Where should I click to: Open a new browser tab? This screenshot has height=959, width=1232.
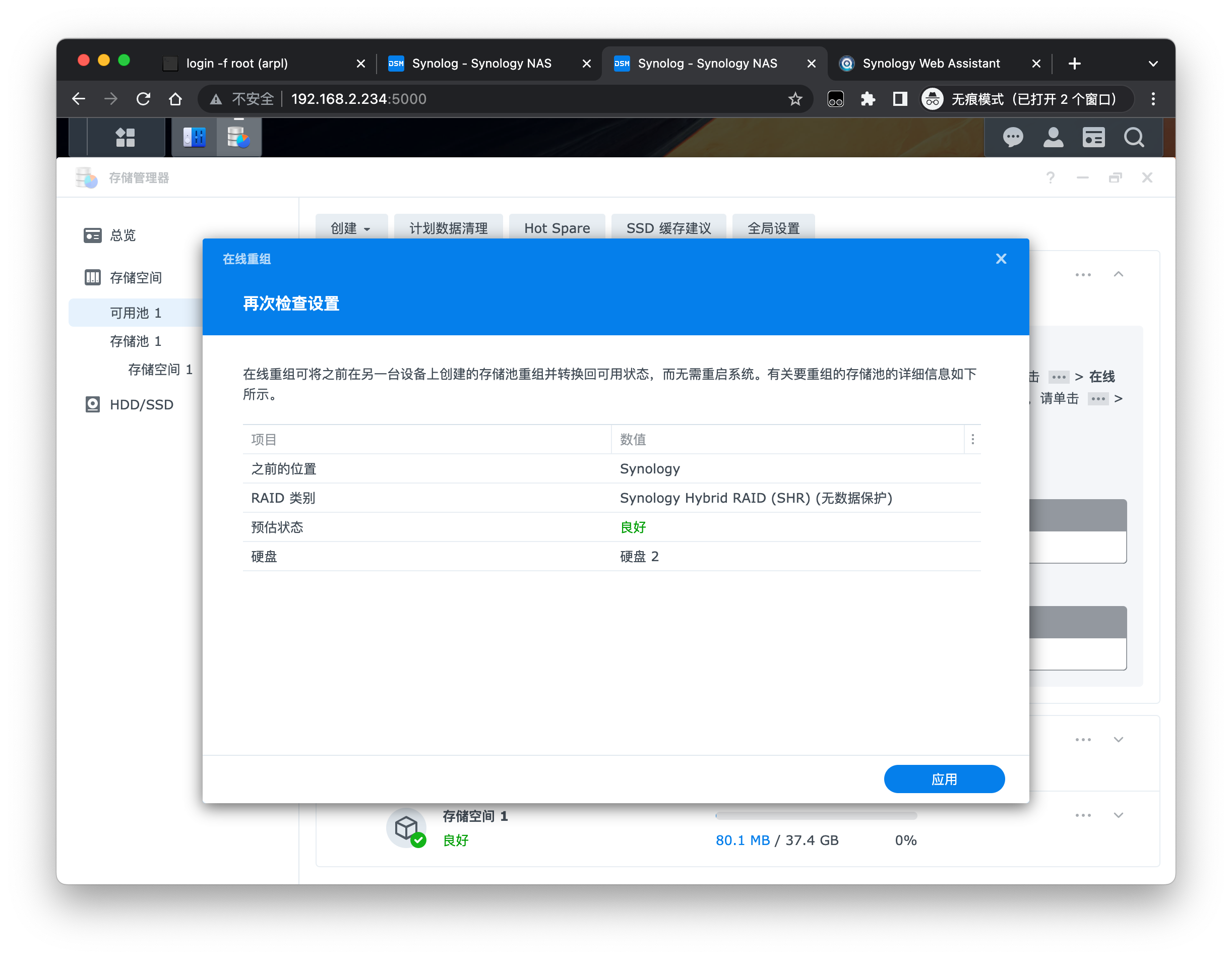pos(1074,63)
